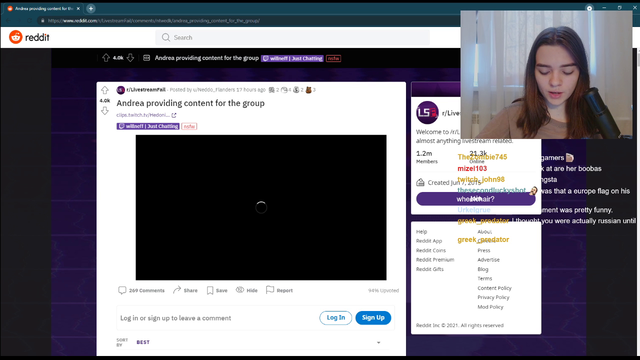Click the Log In button

[x=336, y=318]
